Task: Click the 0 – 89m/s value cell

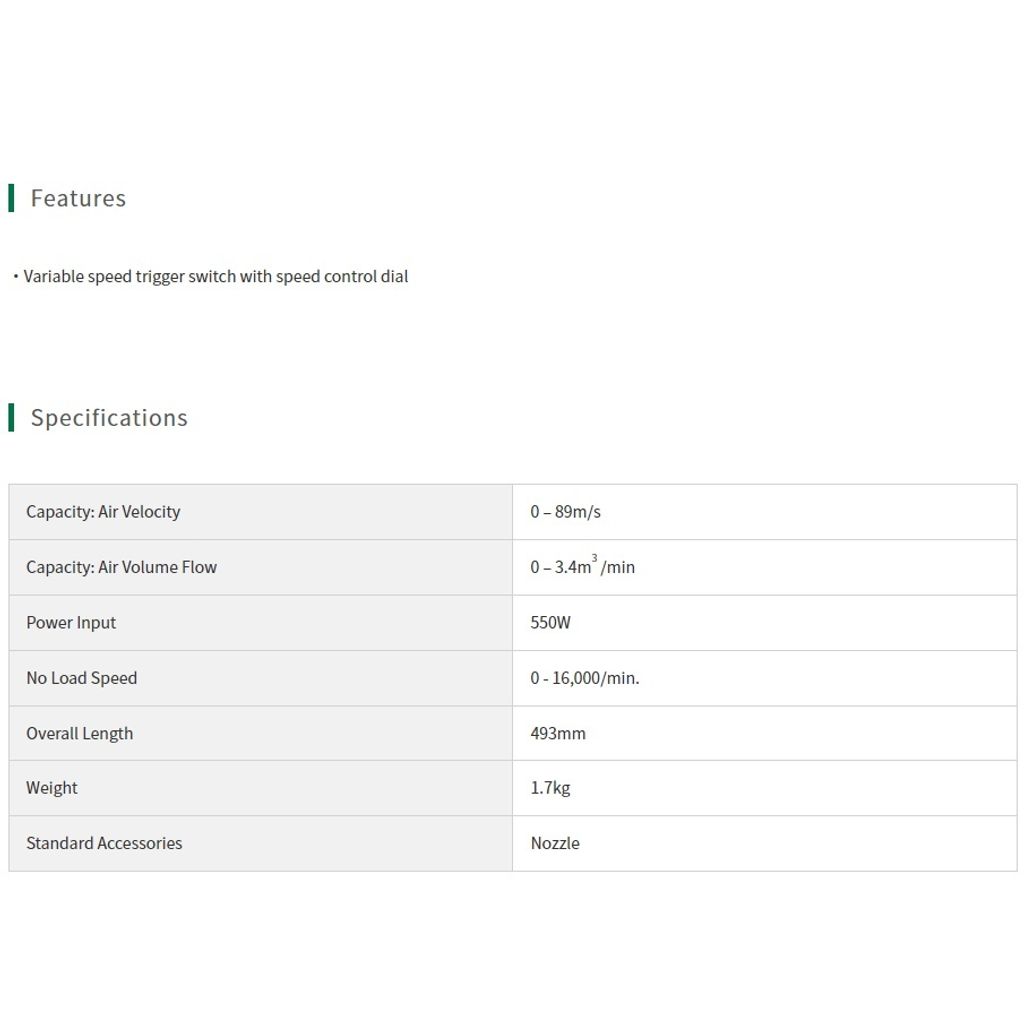Action: point(765,512)
